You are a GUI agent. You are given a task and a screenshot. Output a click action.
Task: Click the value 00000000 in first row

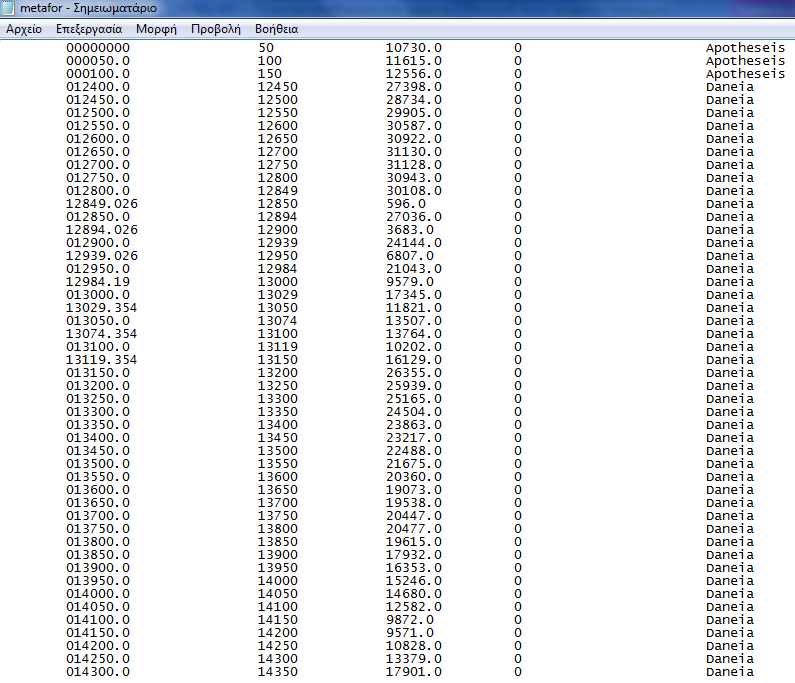(98, 48)
